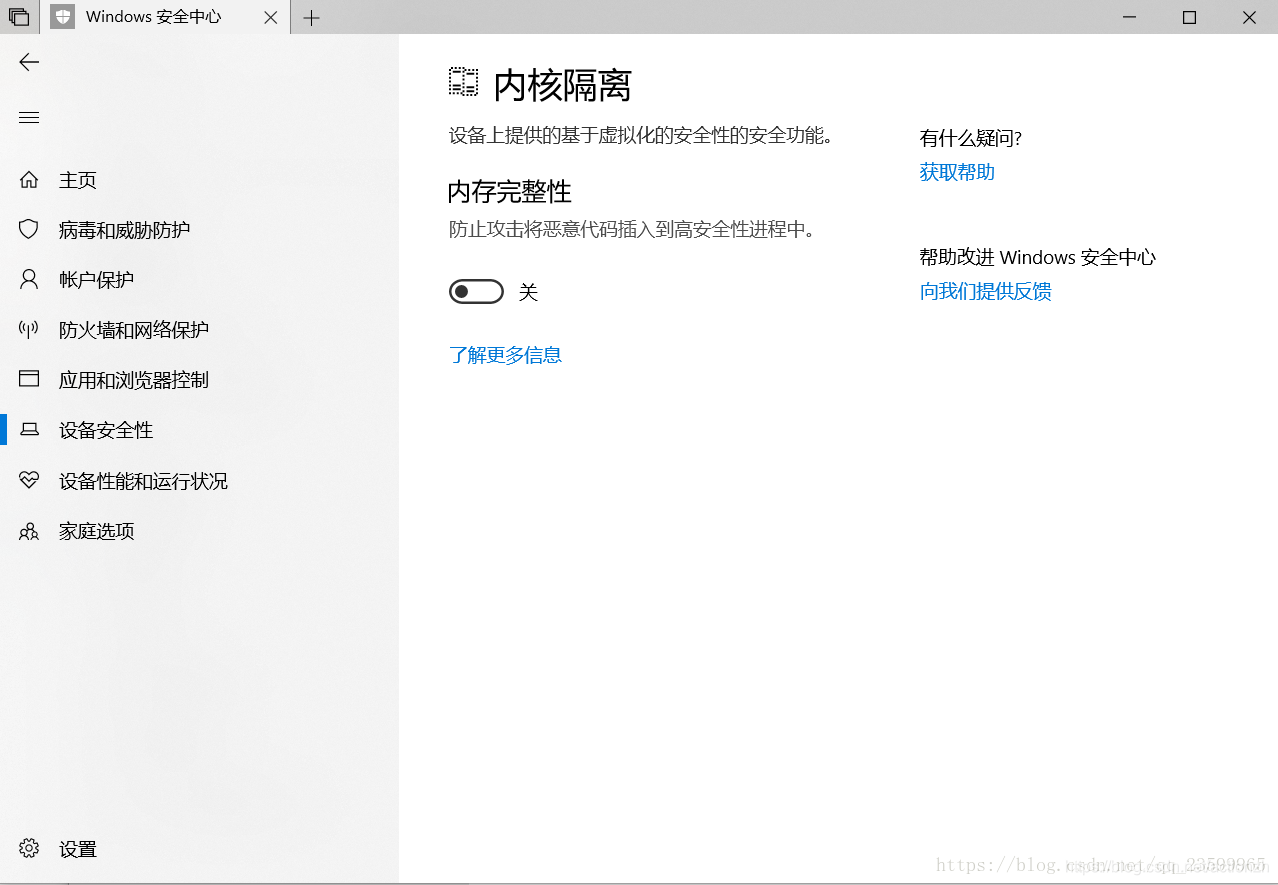Click the 有什么疑问? text

pos(970,138)
